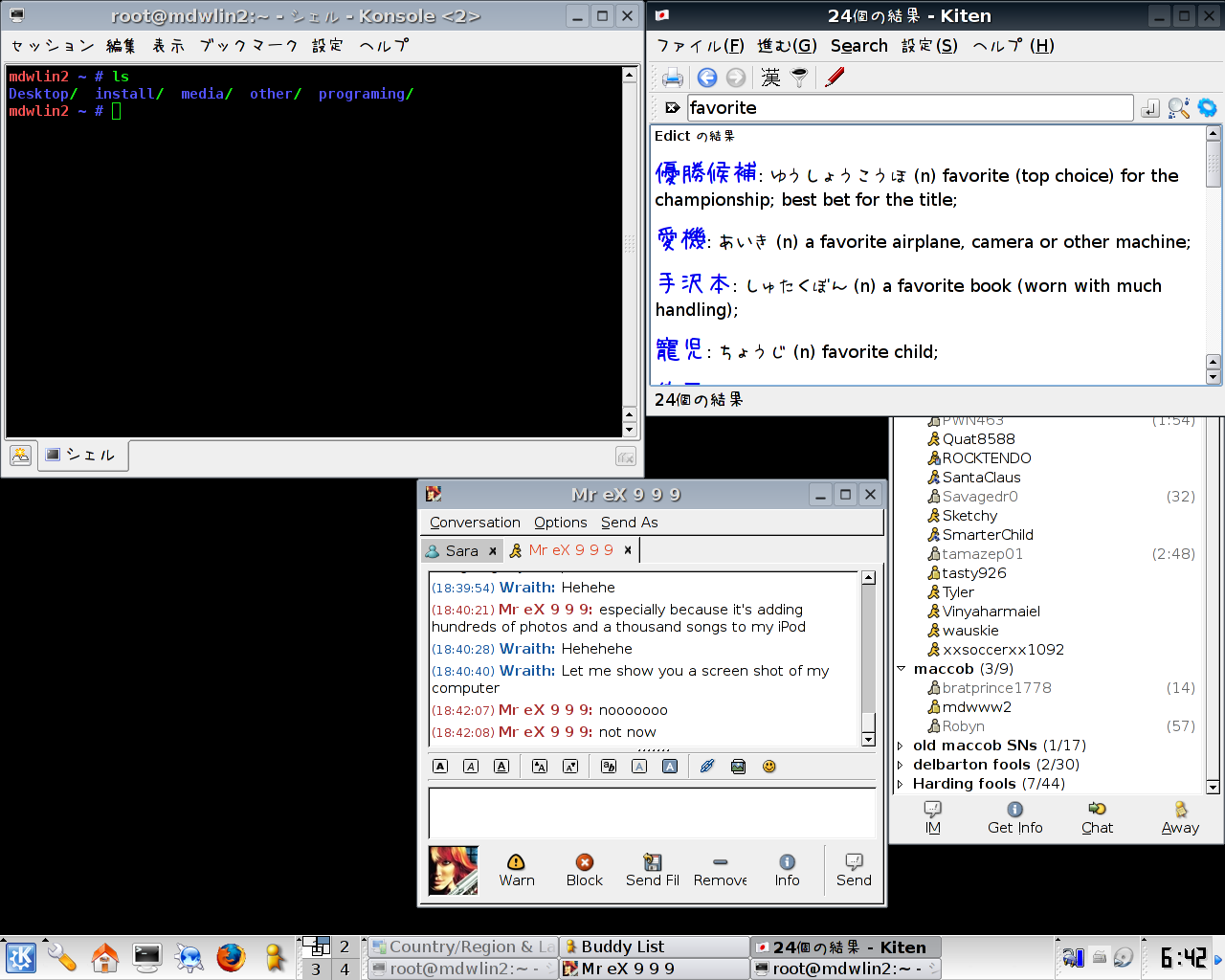Image resolution: width=1225 pixels, height=980 pixels.
Task: Click Get Info in the buddy list
Action: 1014,818
